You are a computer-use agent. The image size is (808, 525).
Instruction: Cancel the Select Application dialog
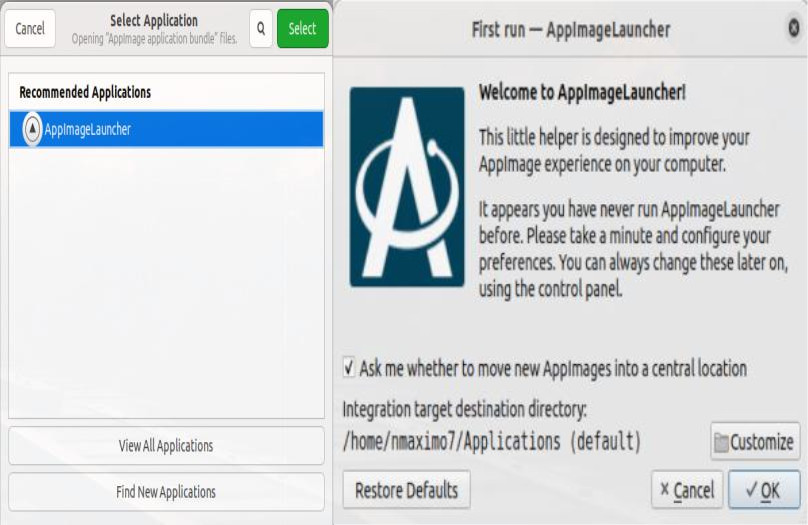click(x=30, y=29)
